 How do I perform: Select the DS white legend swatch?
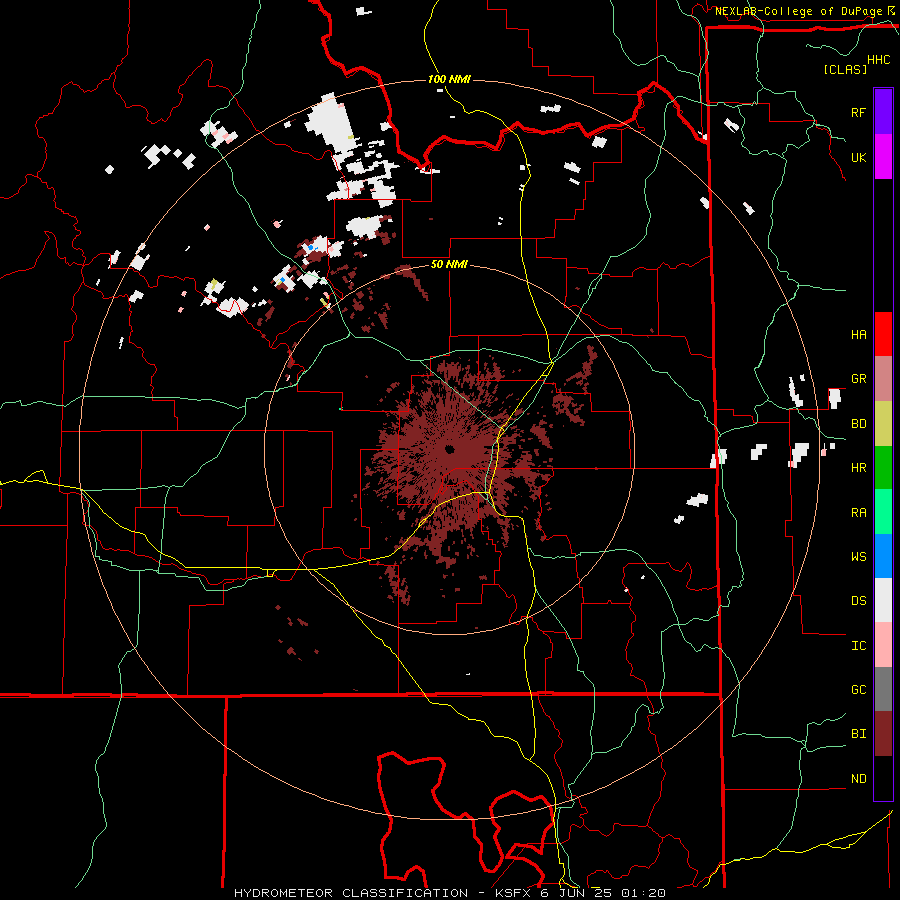point(883,600)
